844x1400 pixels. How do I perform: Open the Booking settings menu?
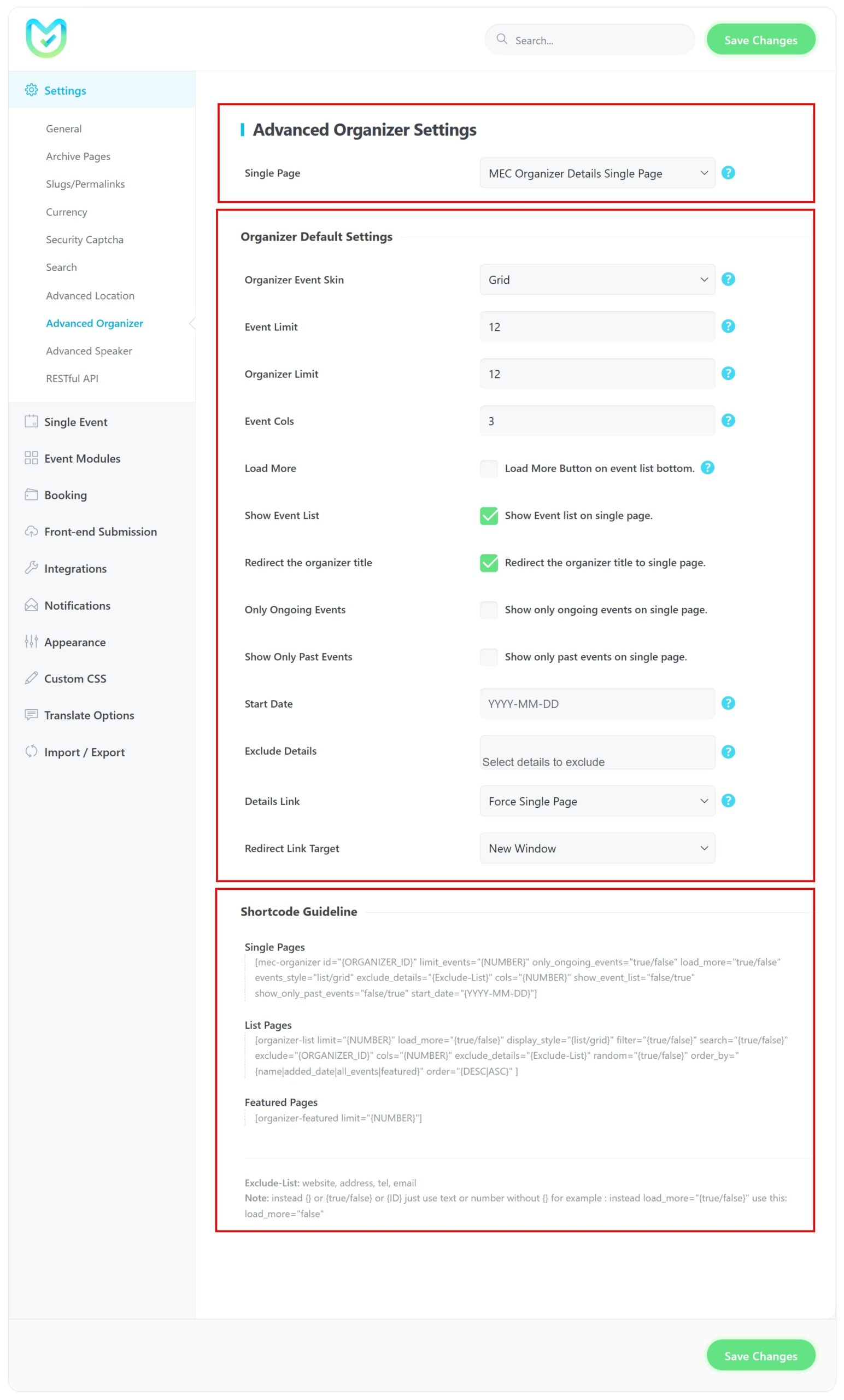point(65,495)
